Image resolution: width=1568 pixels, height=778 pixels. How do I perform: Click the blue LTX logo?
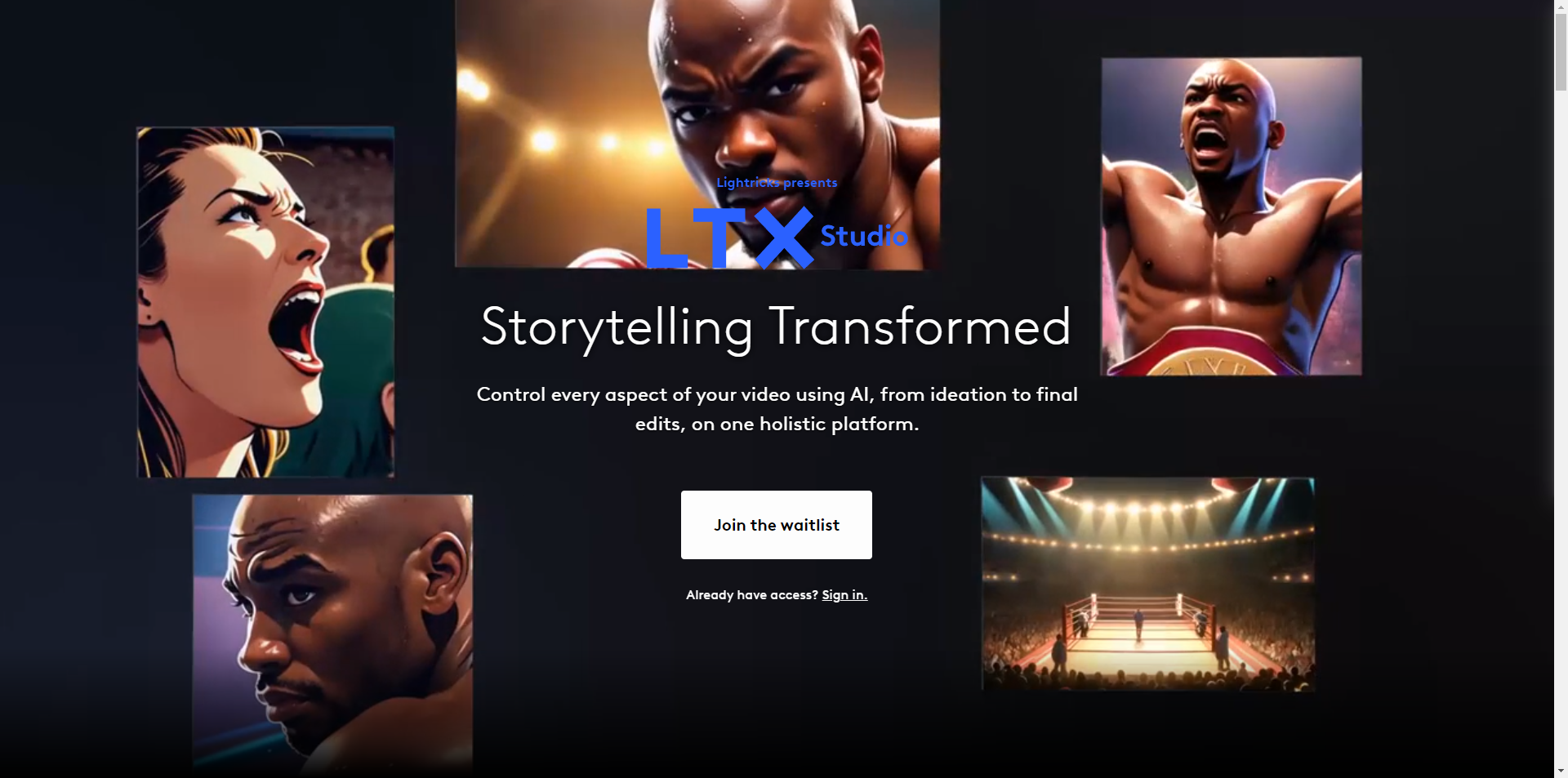point(729,238)
